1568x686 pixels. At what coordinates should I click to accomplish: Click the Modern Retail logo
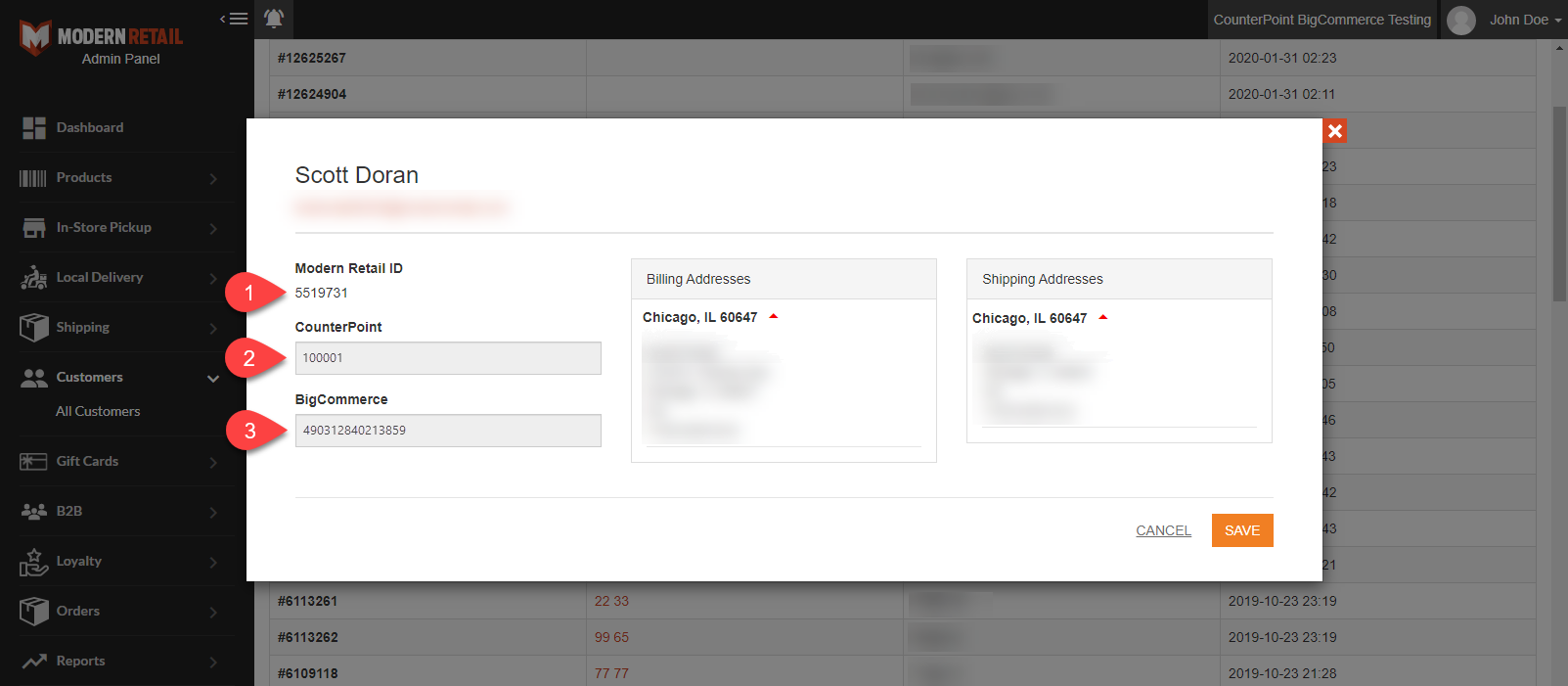101,37
